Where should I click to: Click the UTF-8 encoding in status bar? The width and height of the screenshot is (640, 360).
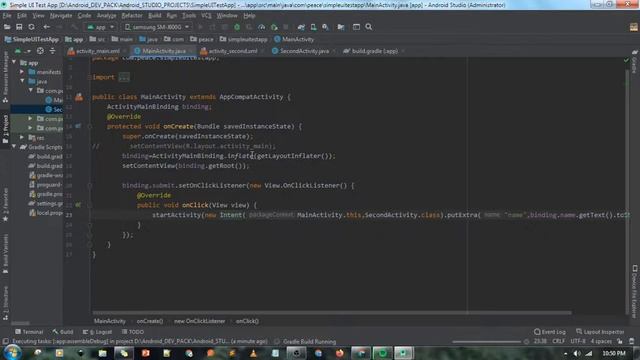578,341
